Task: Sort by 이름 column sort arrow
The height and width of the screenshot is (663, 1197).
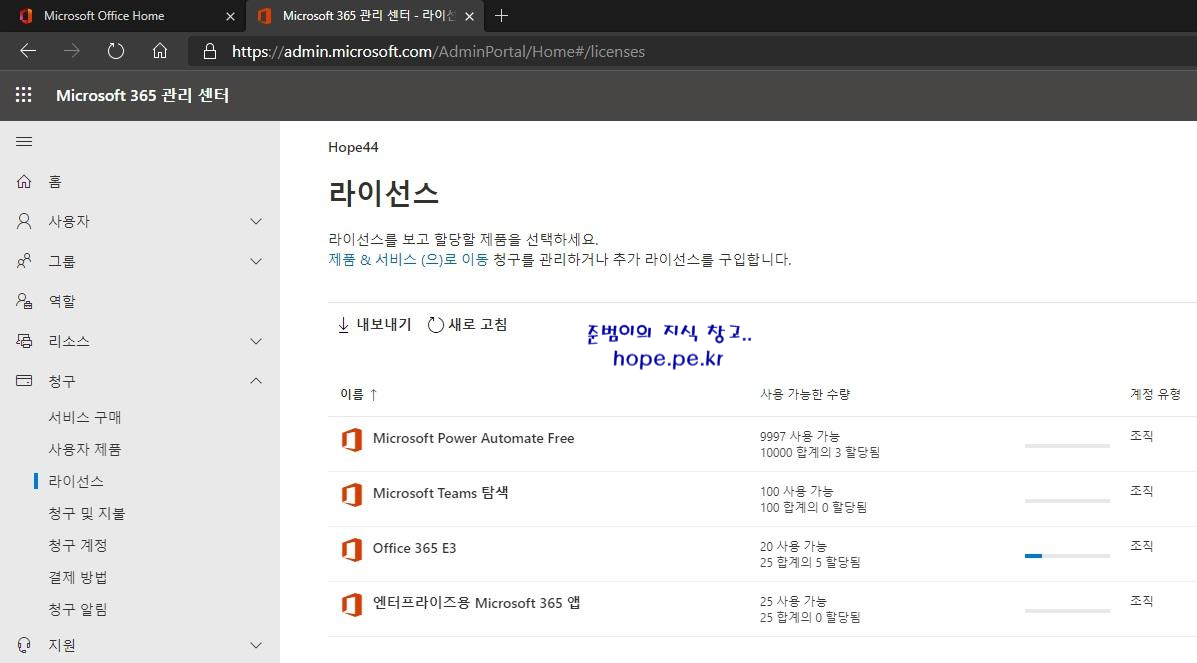Action: [x=373, y=395]
